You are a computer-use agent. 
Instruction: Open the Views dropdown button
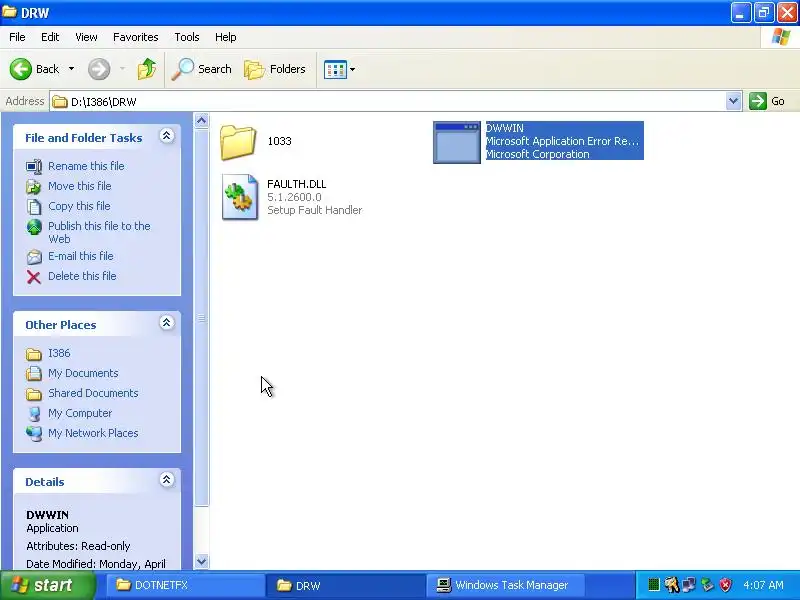(339, 69)
